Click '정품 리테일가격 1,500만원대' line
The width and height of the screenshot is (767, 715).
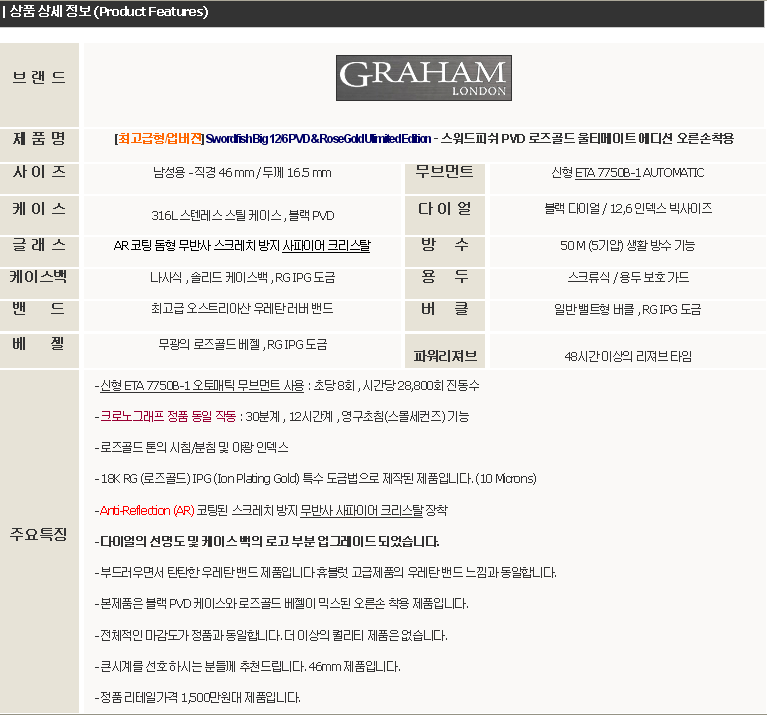click(197, 697)
